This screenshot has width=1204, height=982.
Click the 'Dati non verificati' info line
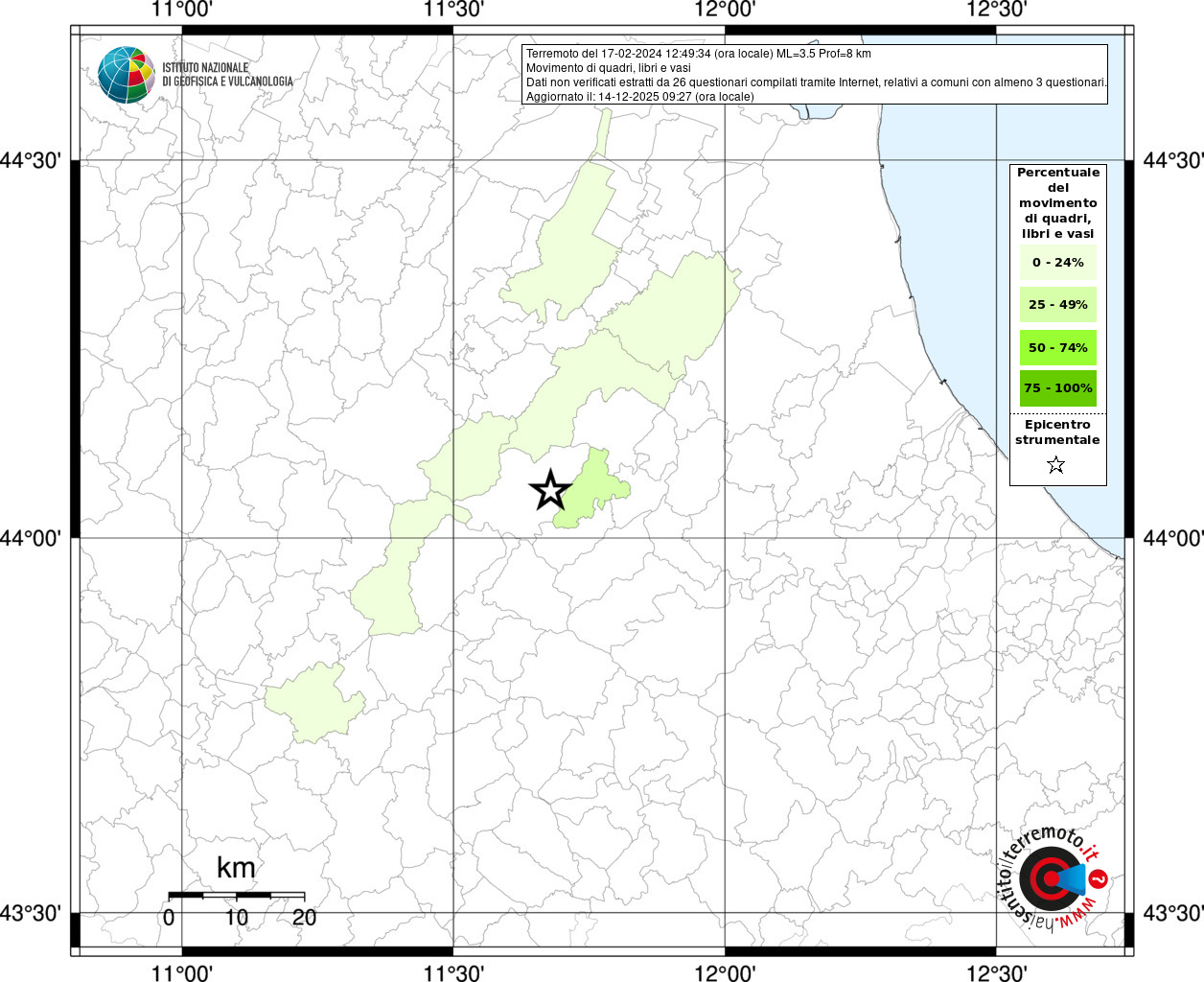(817, 82)
